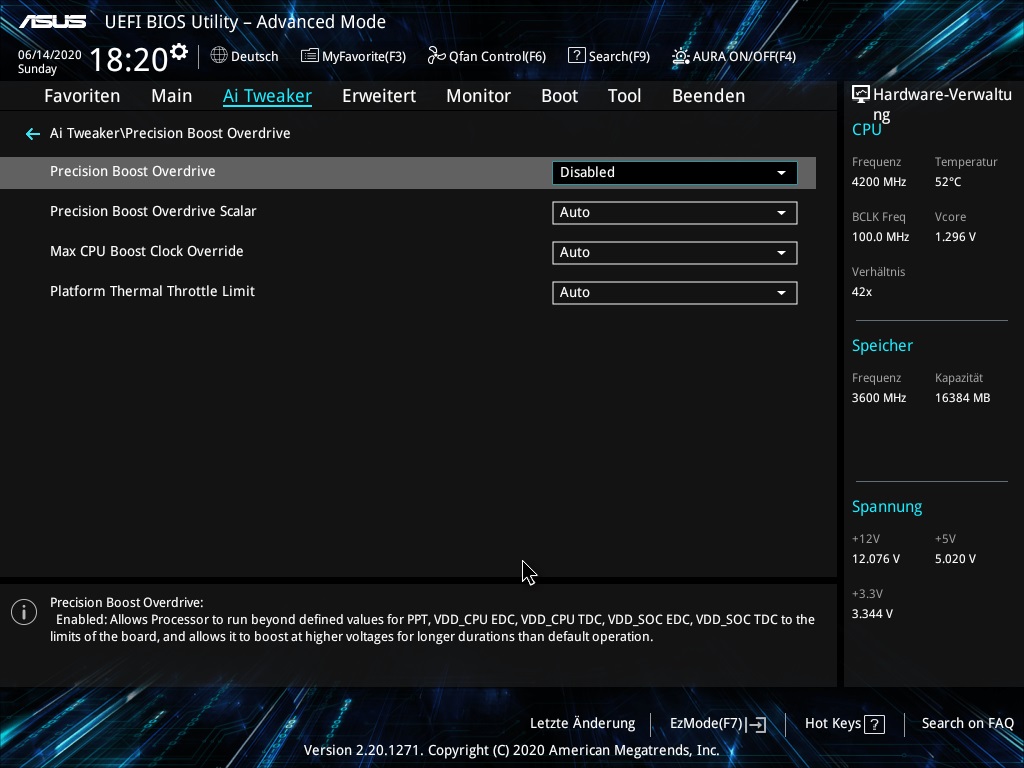Open Precision Boost Overdrive Scalar dropdown
Screen dimensions: 1024x768
675,213
